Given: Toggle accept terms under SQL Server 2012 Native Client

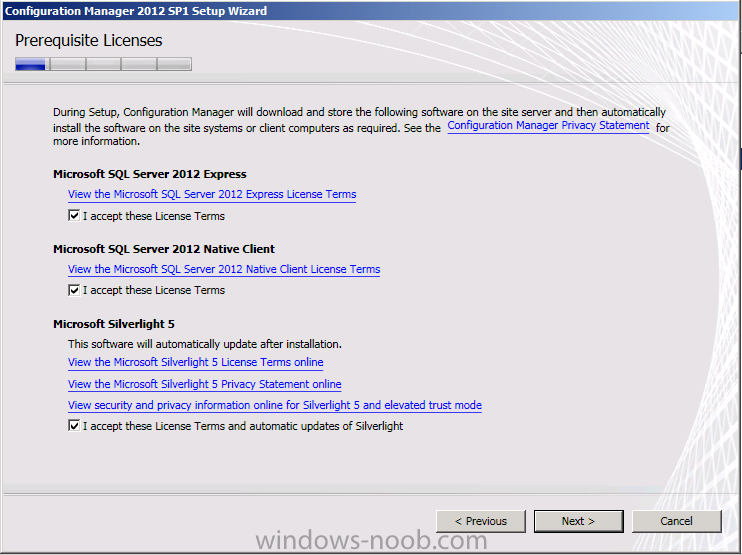Looking at the screenshot, I should (x=74, y=290).
